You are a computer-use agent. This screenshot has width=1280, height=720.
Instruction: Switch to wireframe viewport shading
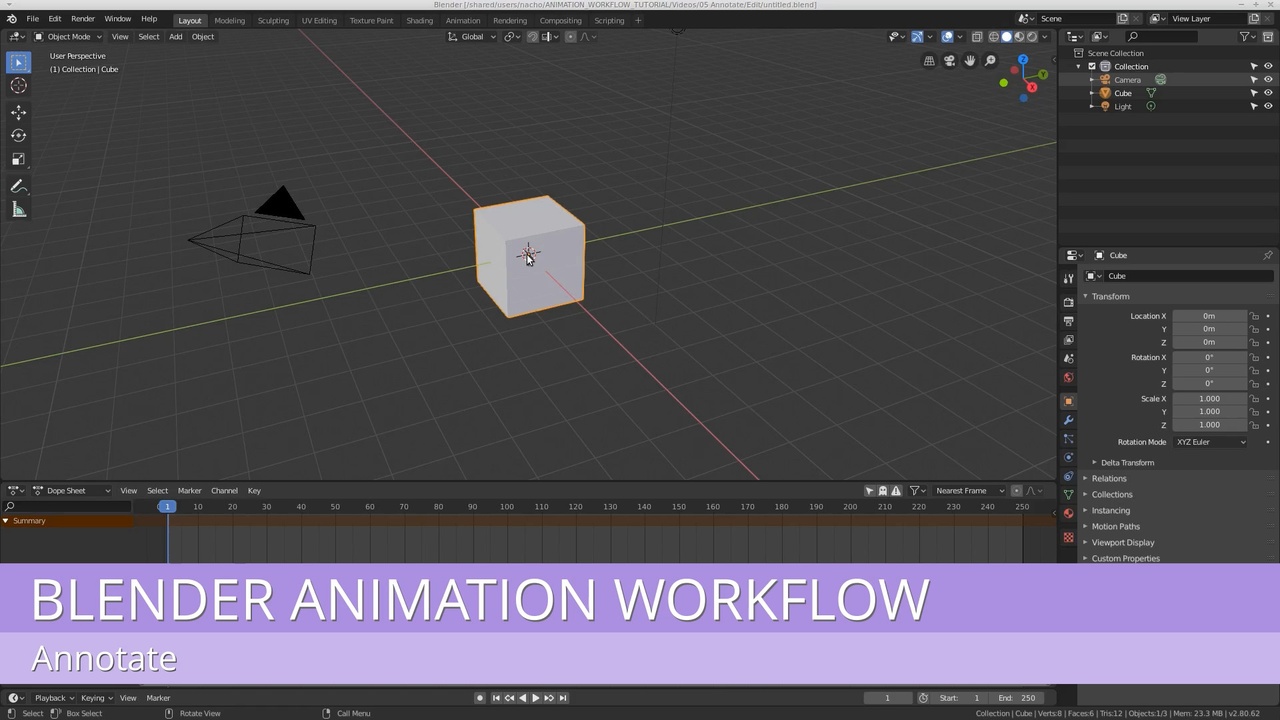(994, 37)
